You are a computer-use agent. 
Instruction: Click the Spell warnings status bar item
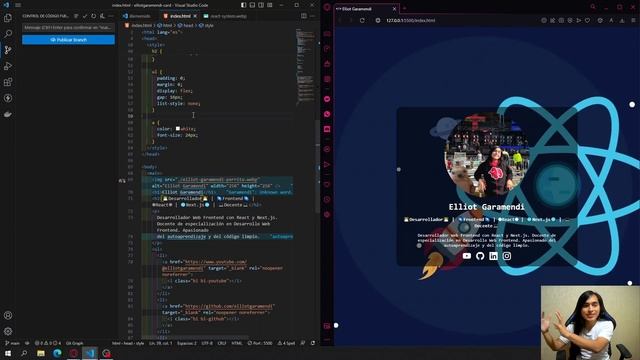point(286,343)
